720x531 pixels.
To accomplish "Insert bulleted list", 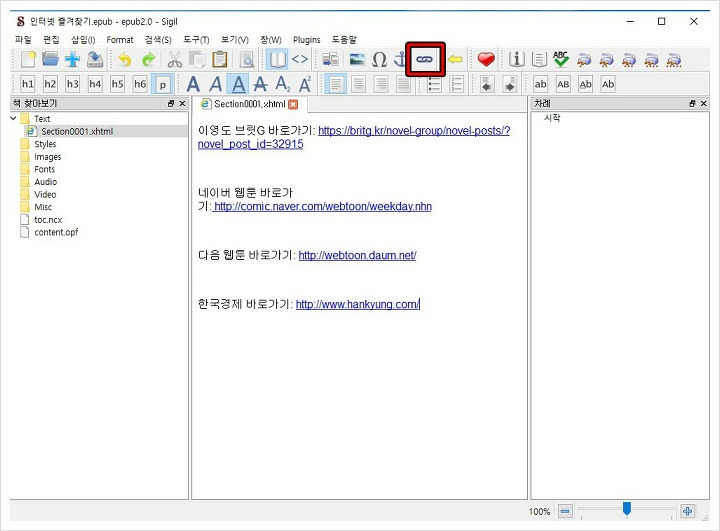I will [x=434, y=85].
